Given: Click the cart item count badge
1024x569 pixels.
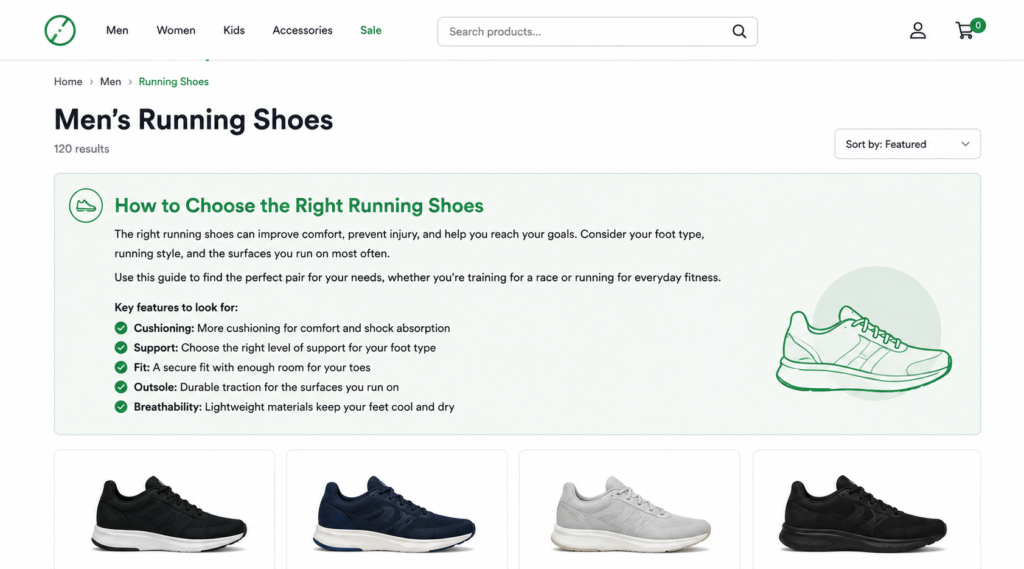Looking at the screenshot, I should point(978,25).
